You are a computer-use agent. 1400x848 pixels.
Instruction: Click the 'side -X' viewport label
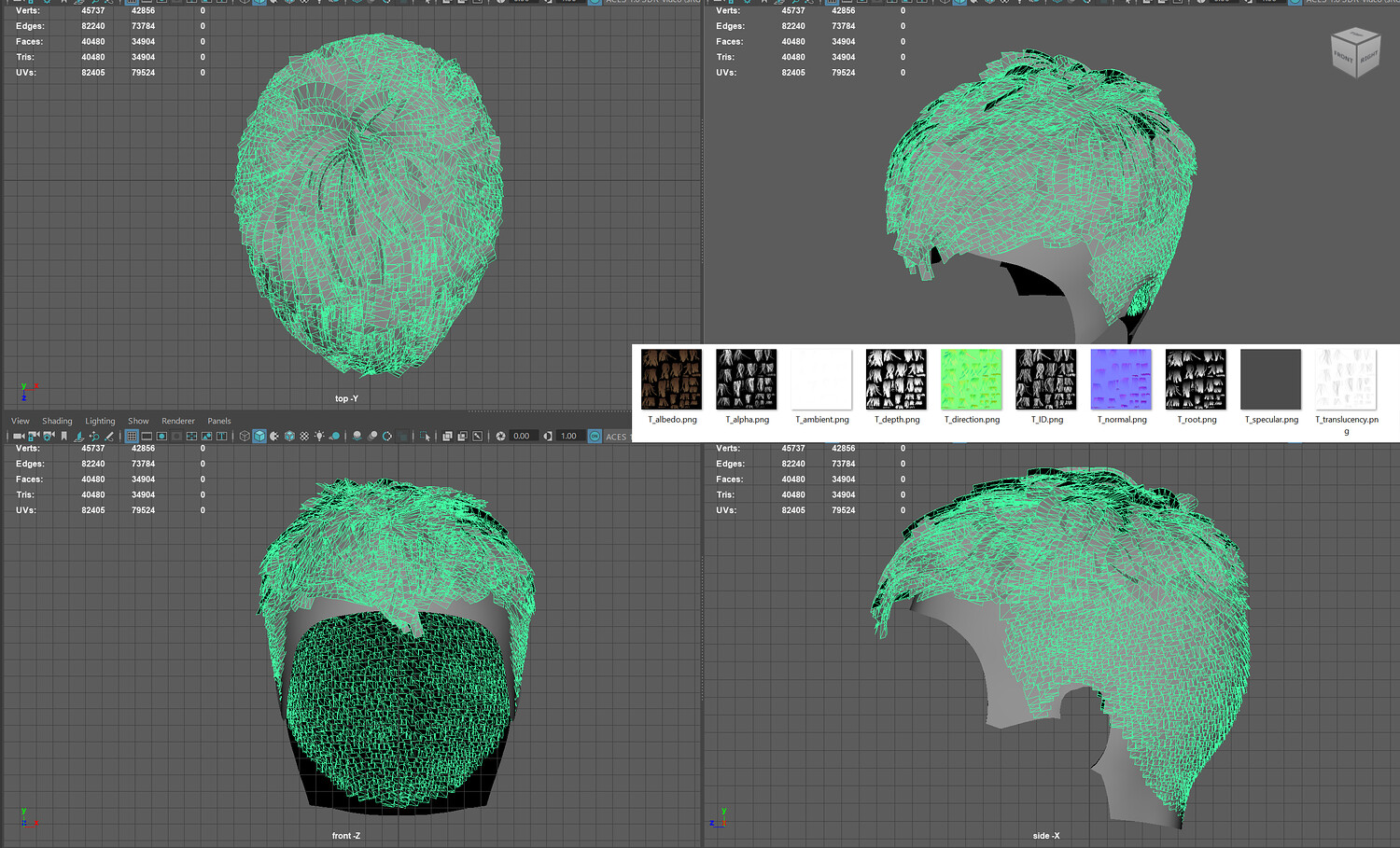coord(1046,836)
